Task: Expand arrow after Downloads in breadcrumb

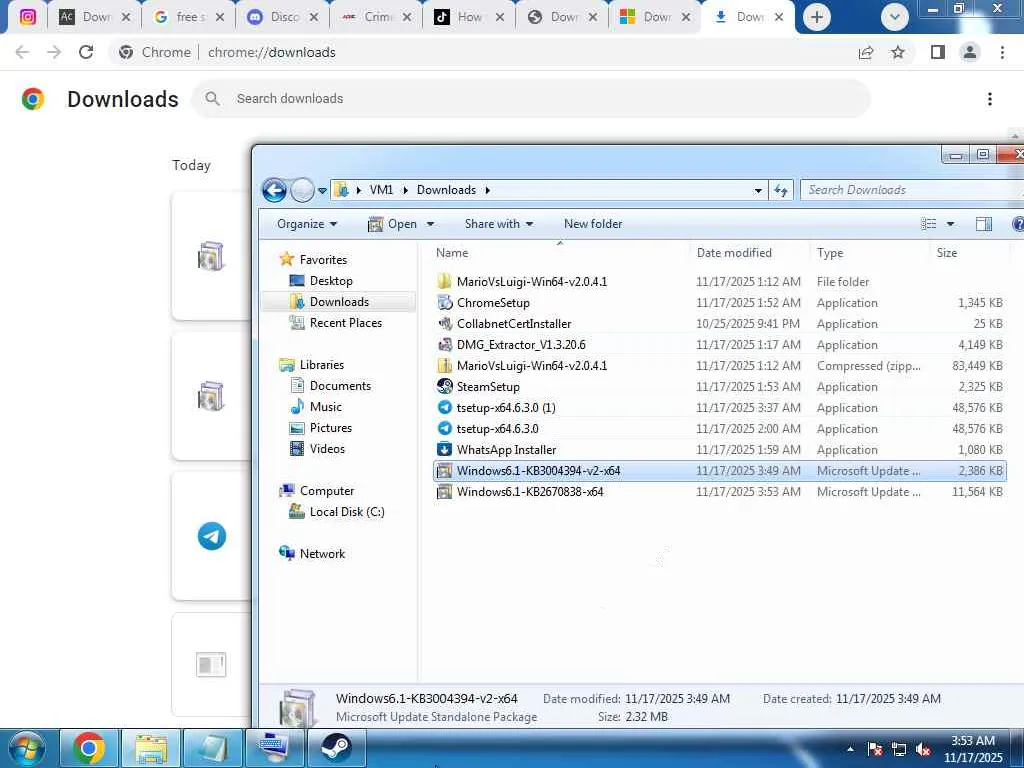Action: [488, 190]
